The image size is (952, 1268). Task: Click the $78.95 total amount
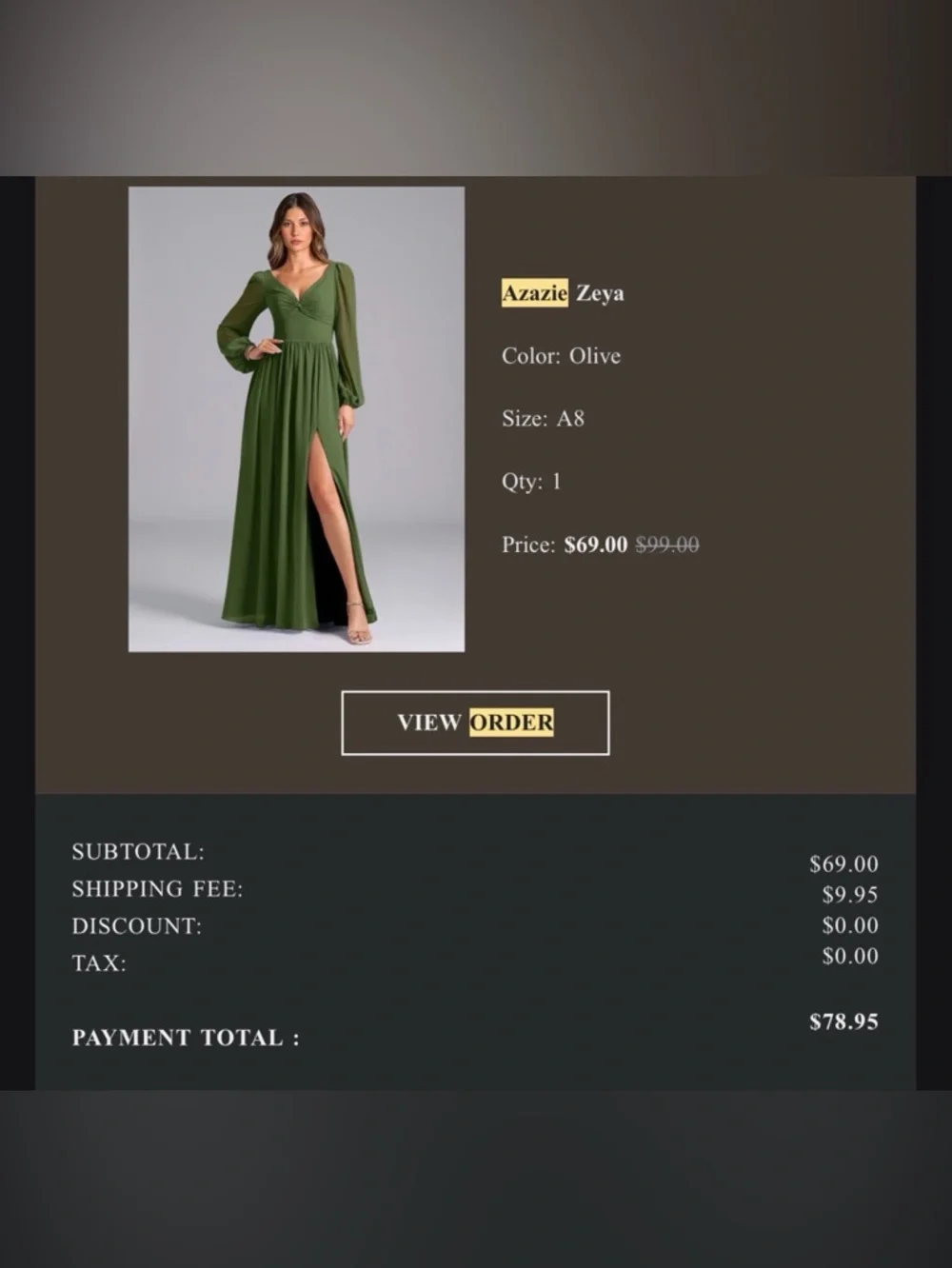point(842,1021)
